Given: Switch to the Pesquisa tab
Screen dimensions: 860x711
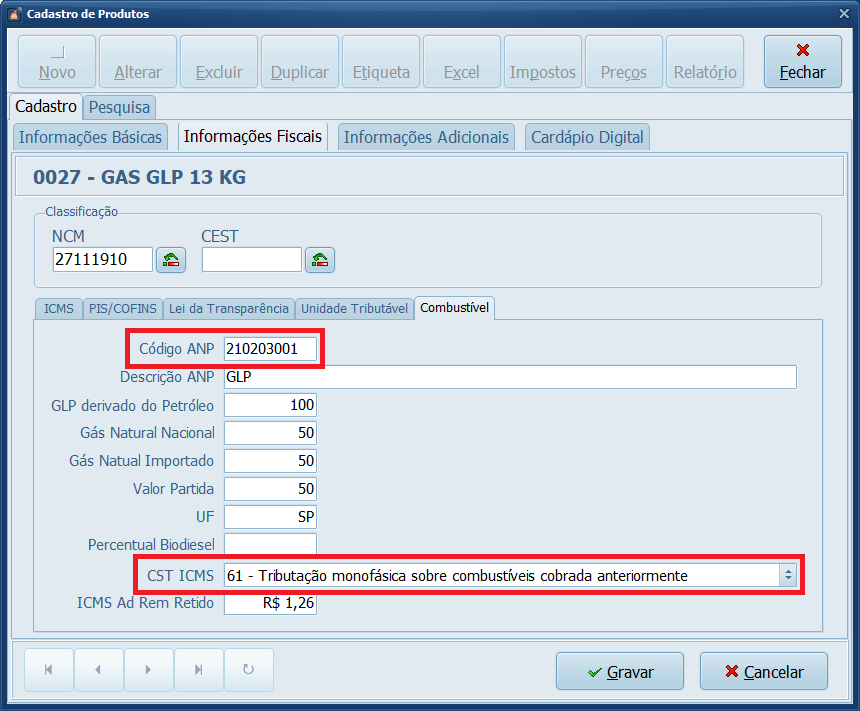Looking at the screenshot, I should tap(119, 106).
